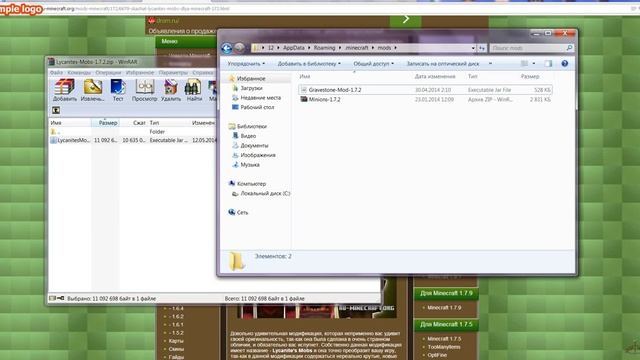Click the WinRAR Delete icon

point(171,87)
